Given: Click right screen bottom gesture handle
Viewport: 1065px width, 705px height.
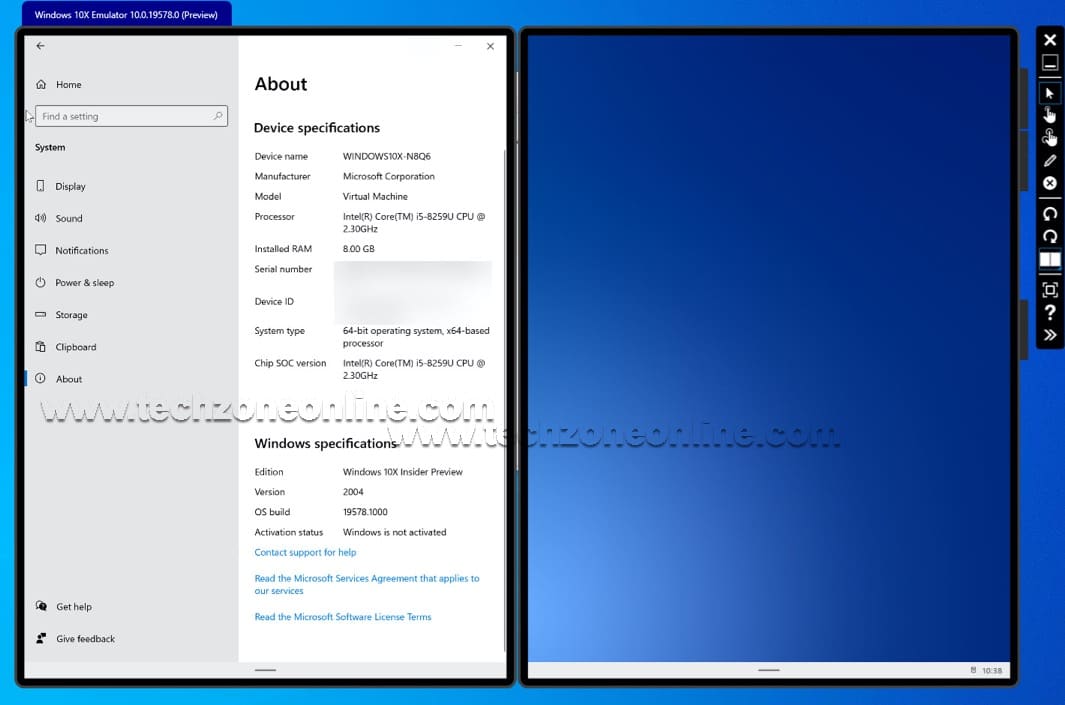Looking at the screenshot, I should (768, 670).
